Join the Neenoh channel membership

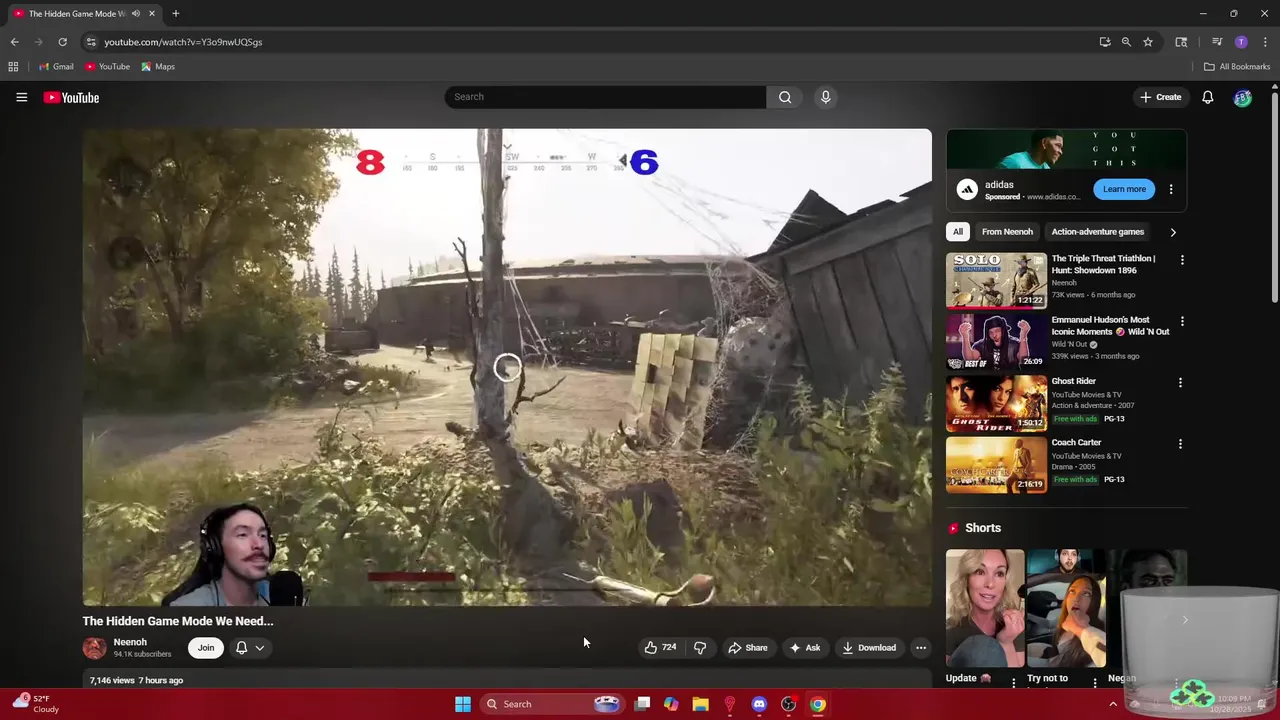click(x=206, y=648)
